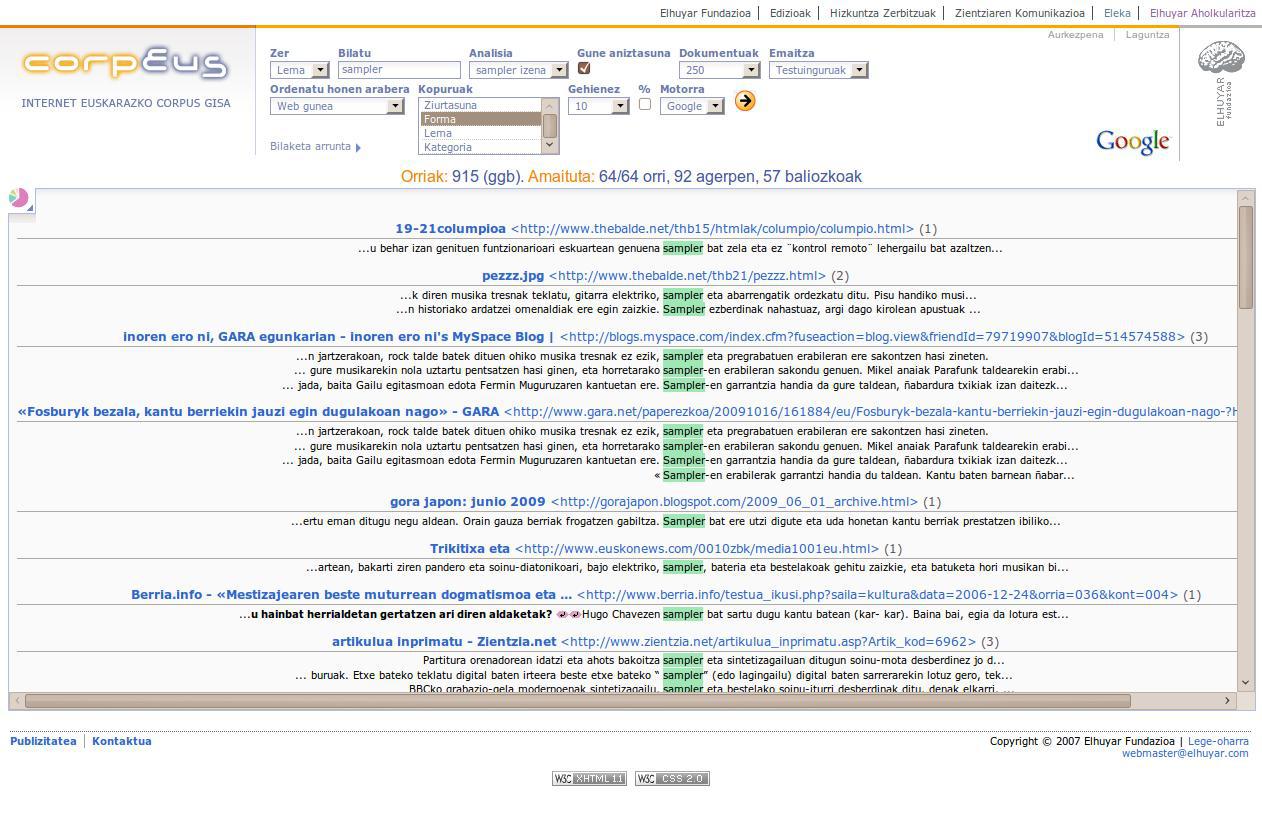Uncheck the Gune aniztasuna checkbox

[584, 69]
